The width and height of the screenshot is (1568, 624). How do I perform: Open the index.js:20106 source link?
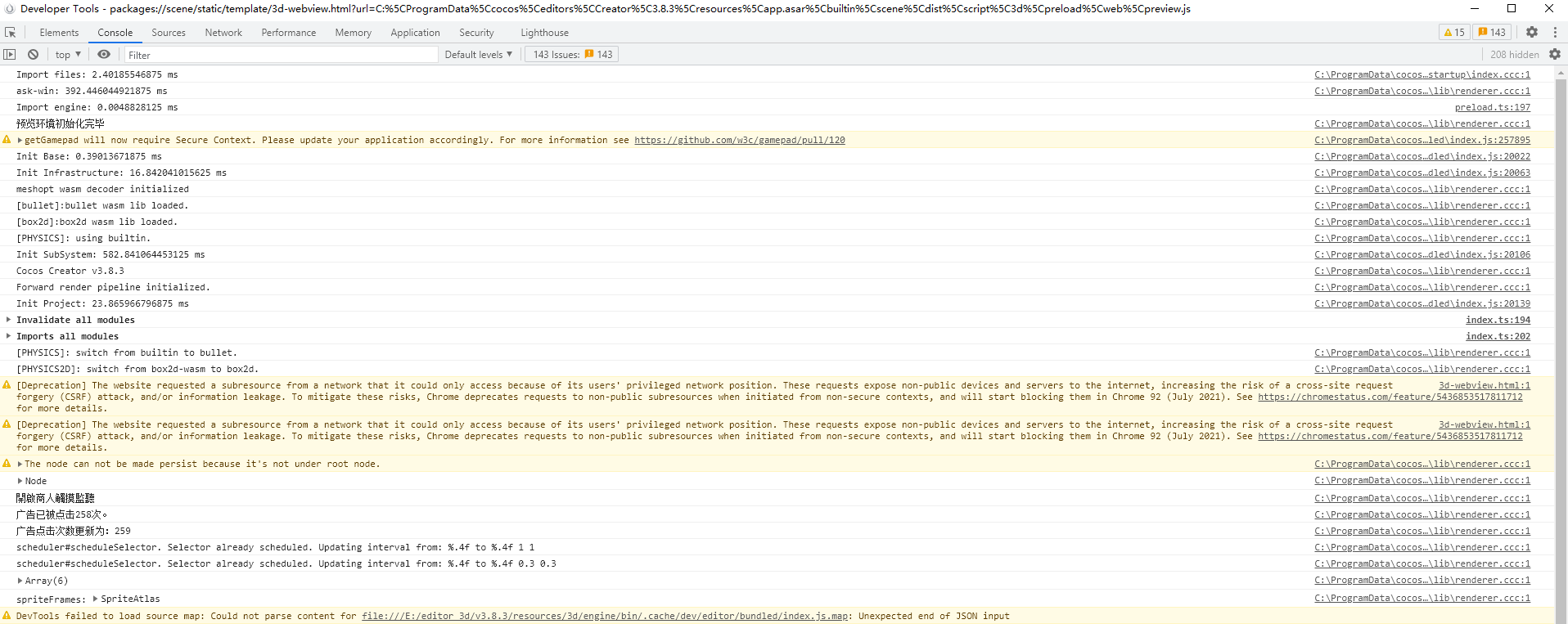click(x=1422, y=254)
